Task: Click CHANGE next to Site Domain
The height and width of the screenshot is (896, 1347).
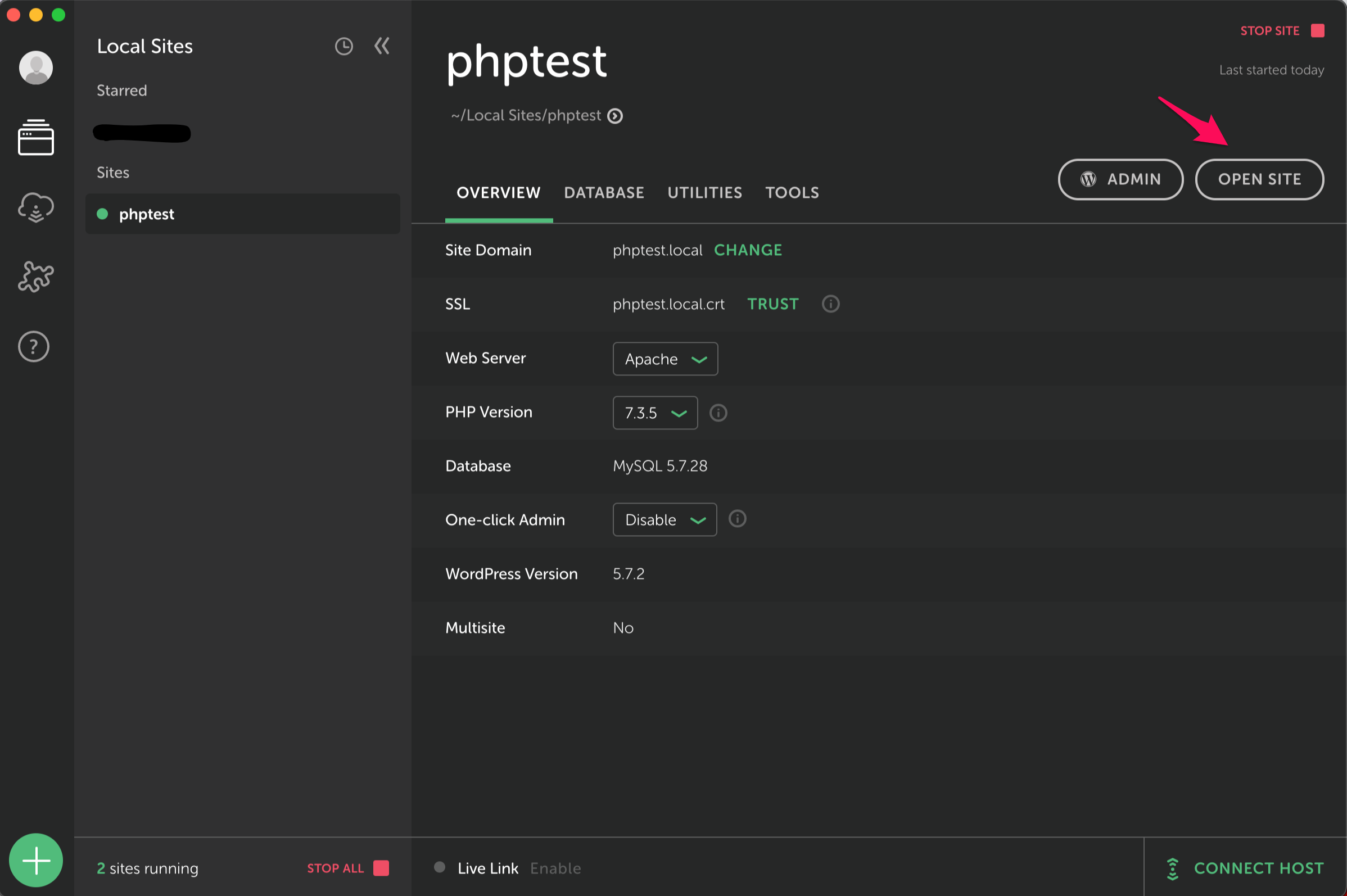Action: 748,250
